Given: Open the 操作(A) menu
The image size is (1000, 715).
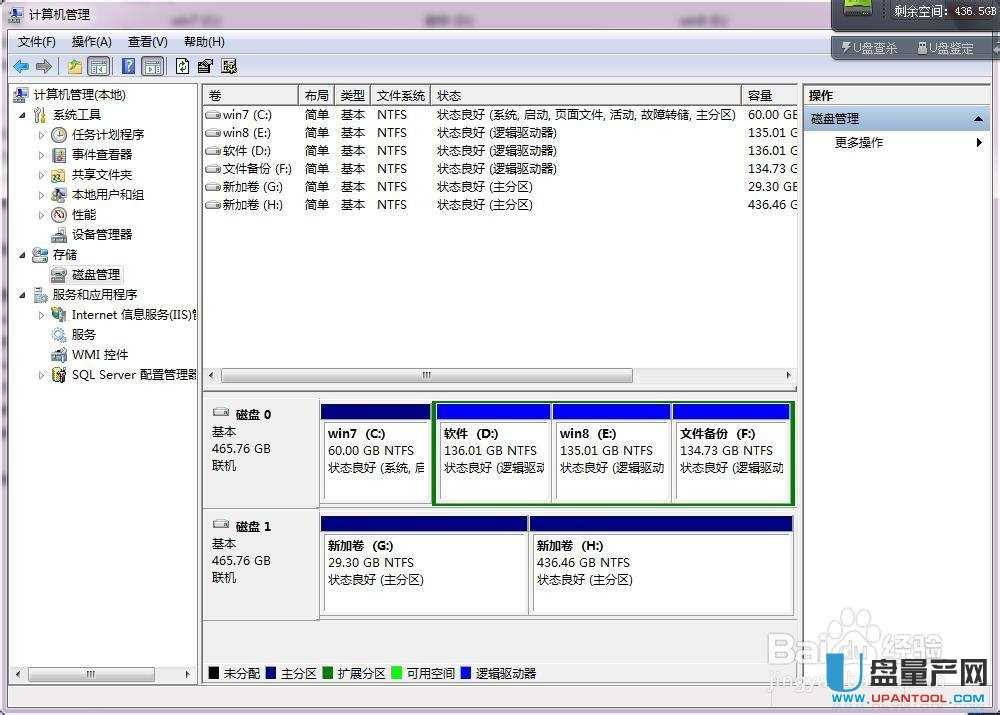Looking at the screenshot, I should point(91,42).
